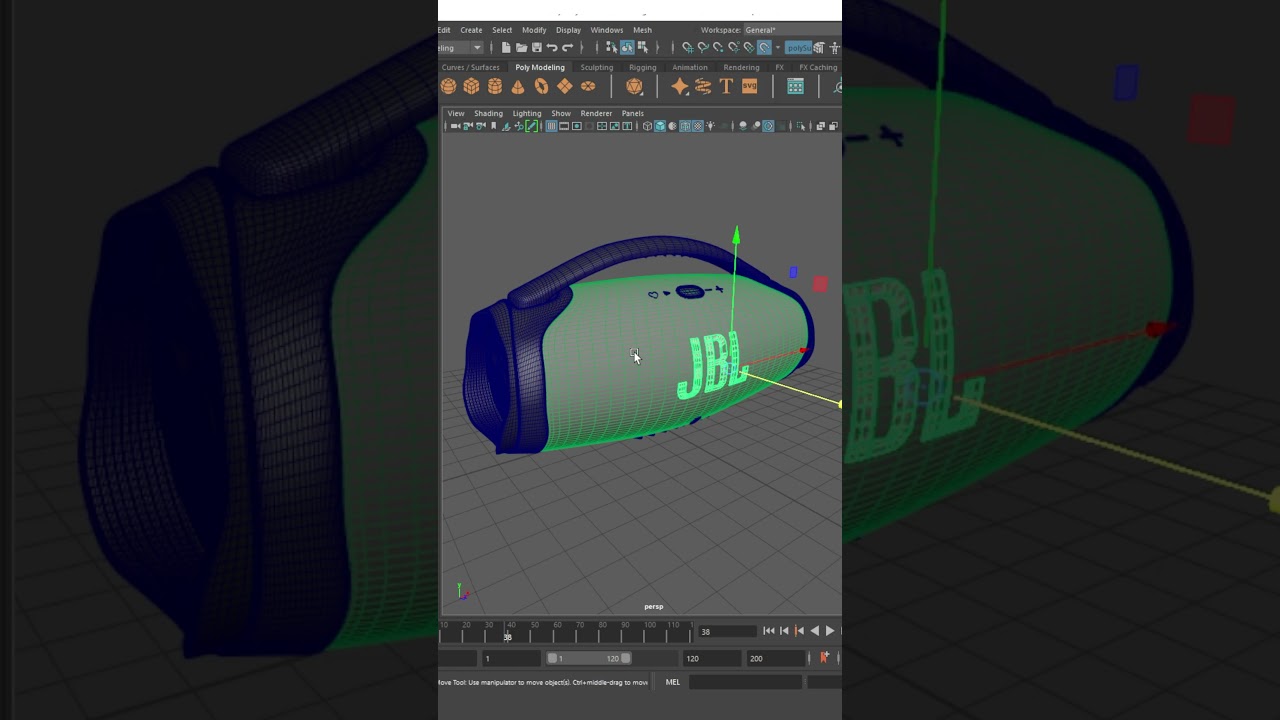Open the Mesh menu

click(x=642, y=30)
